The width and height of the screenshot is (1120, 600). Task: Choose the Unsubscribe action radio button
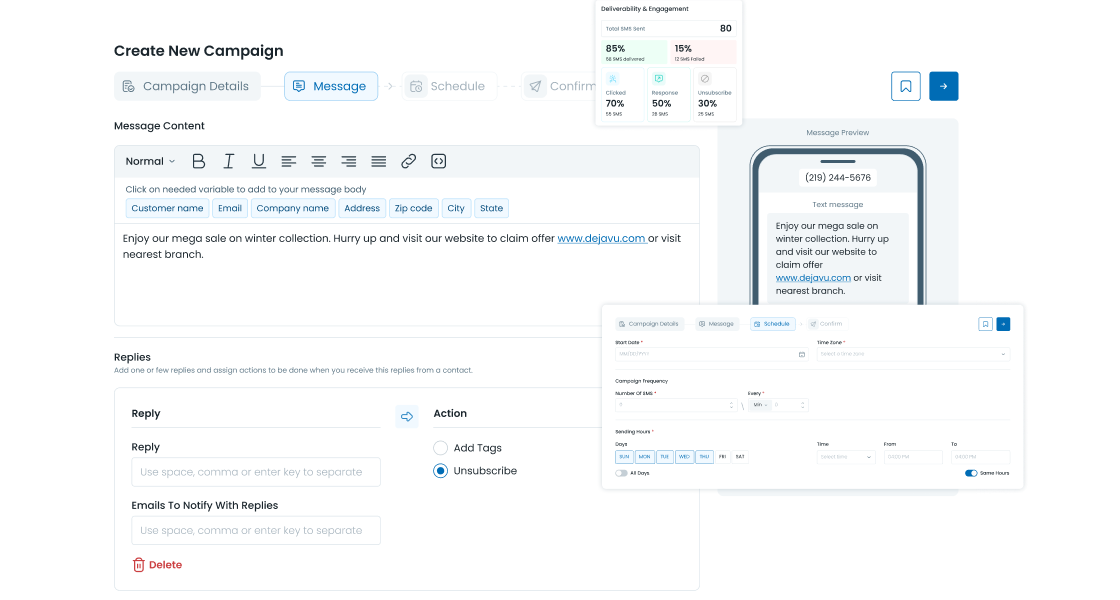pyautogui.click(x=440, y=471)
